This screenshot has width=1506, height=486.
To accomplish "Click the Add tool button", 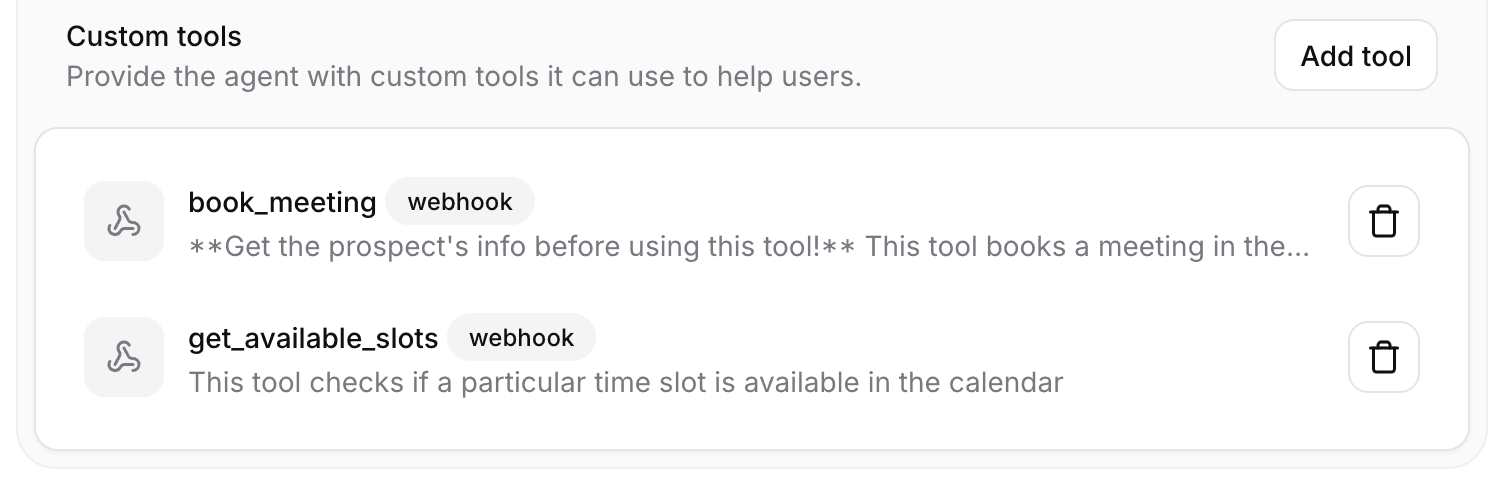I will [x=1355, y=56].
